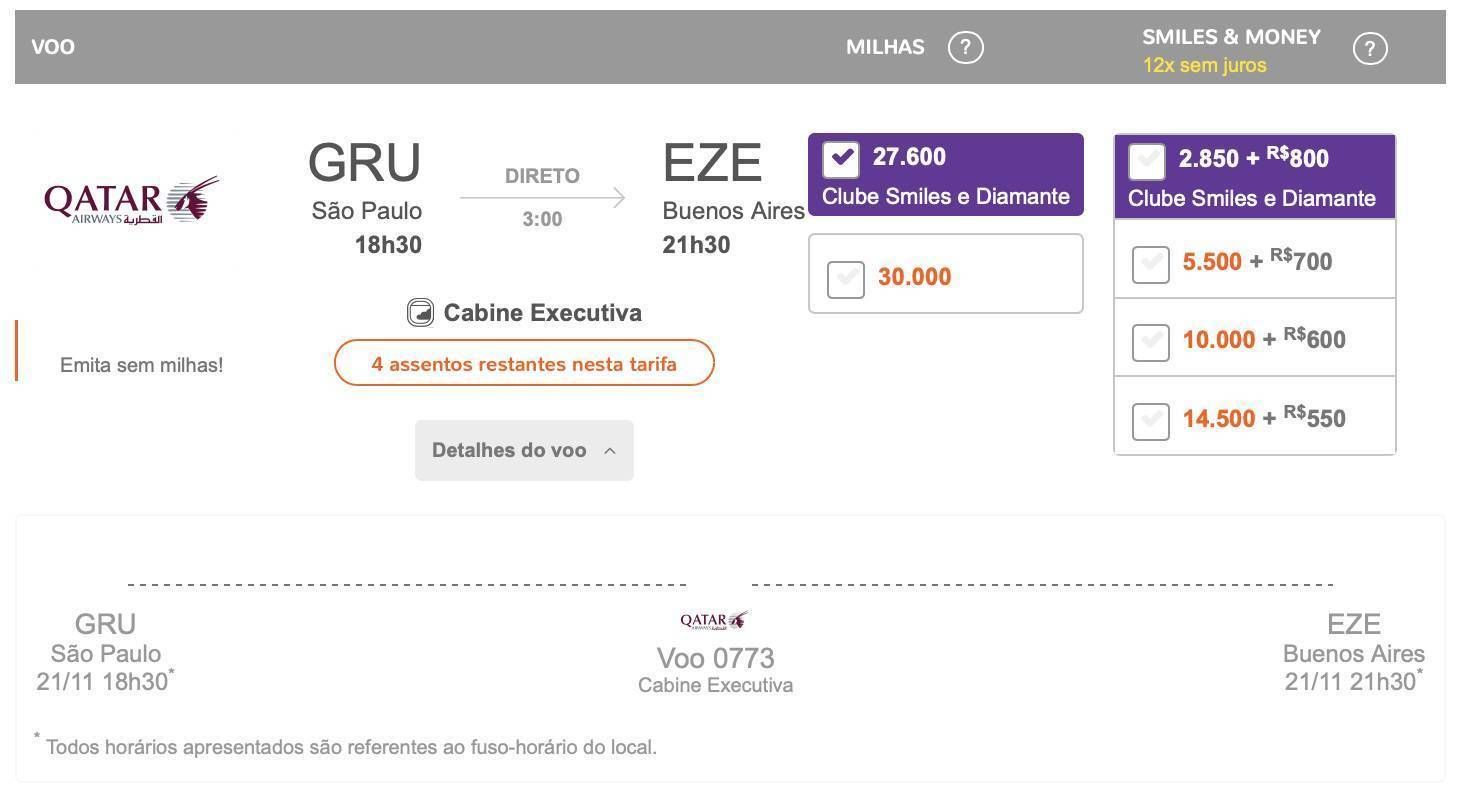Click the Cabine Executiva seat icon

coord(420,313)
